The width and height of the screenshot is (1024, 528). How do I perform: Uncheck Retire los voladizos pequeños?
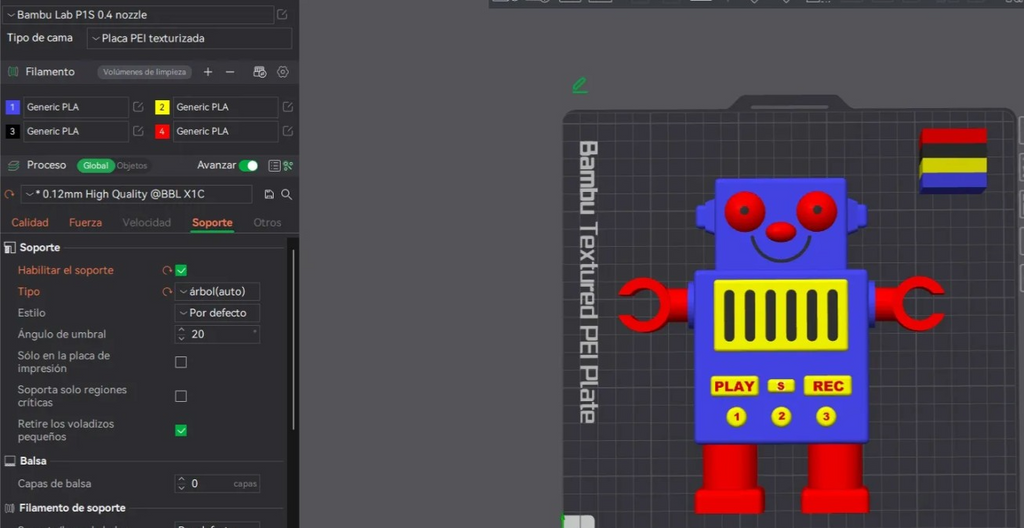coord(181,430)
